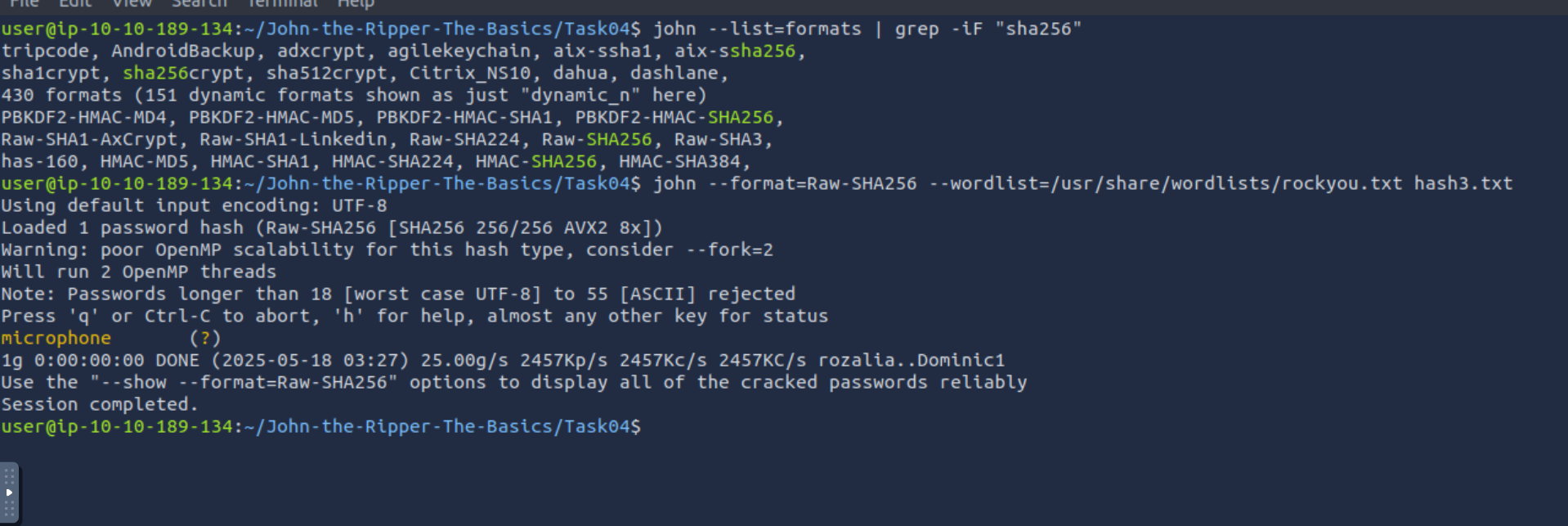
Task: Open the Search menu
Action: pos(199,3)
